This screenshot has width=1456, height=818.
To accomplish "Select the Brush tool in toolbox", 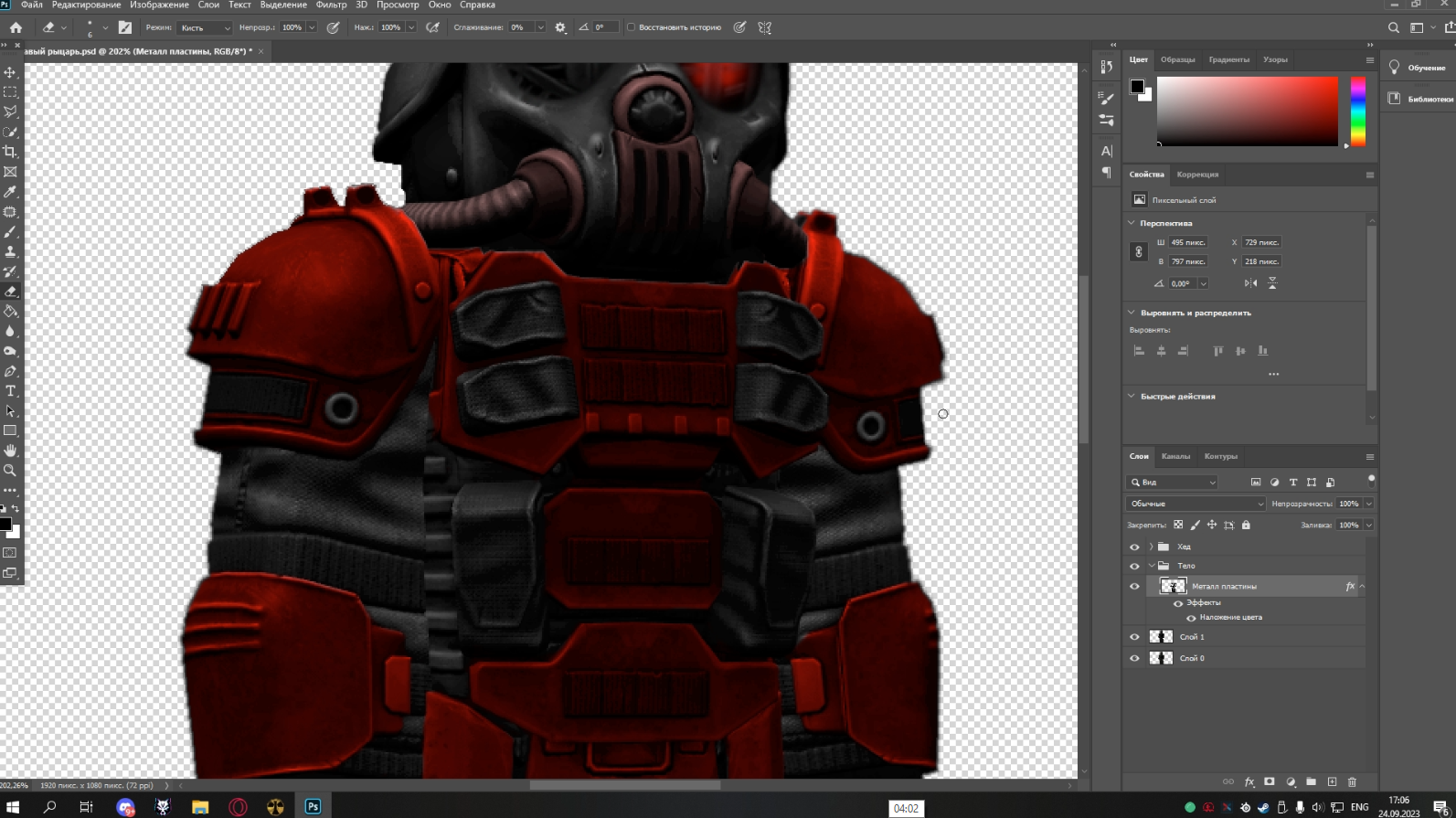I will 10,232.
